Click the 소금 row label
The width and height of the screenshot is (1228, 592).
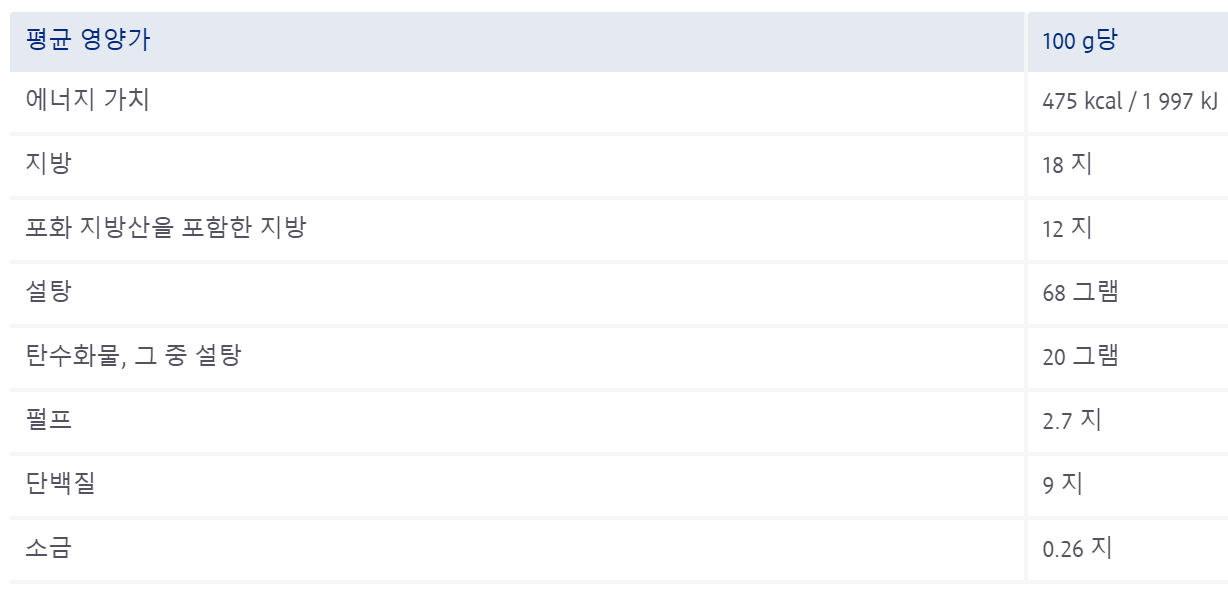(49, 548)
